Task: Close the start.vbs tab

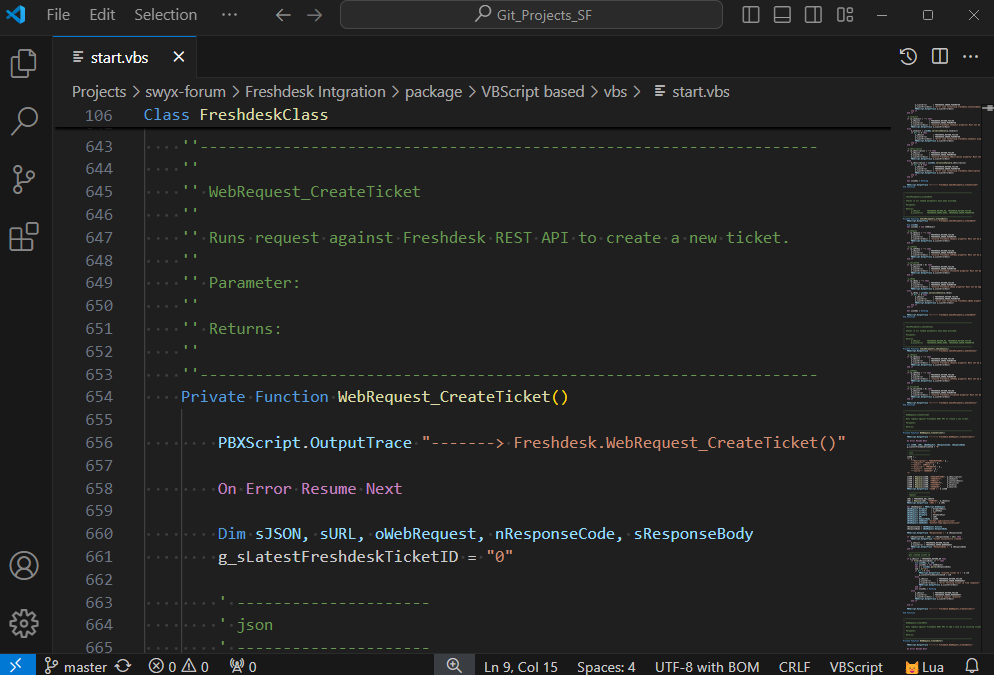Action: pos(179,57)
